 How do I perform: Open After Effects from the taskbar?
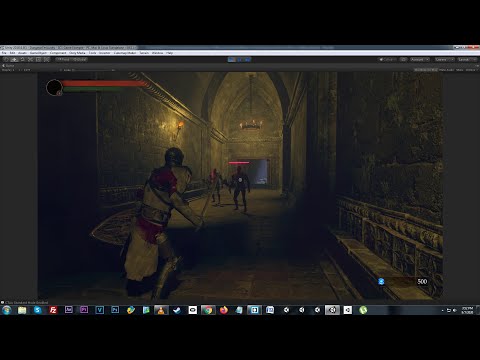point(69,310)
